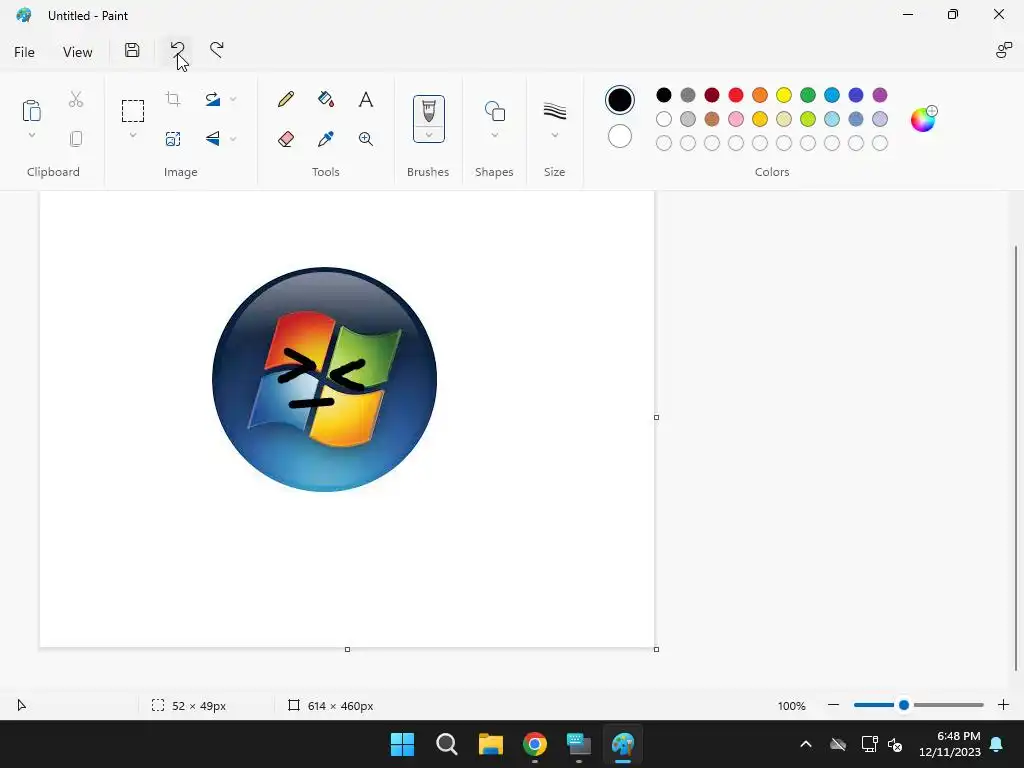
Task: Click the zoom slider handle
Action: [904, 705]
